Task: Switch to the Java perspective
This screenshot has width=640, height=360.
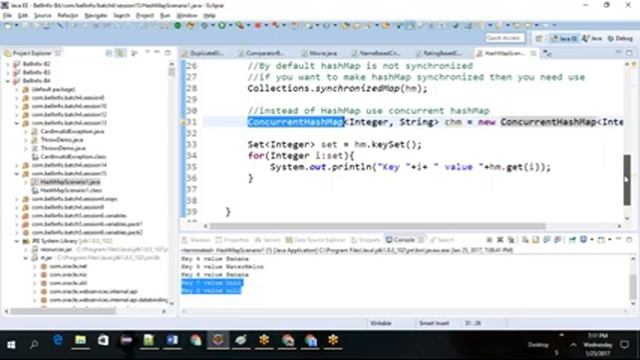Action: pyautogui.click(x=591, y=38)
